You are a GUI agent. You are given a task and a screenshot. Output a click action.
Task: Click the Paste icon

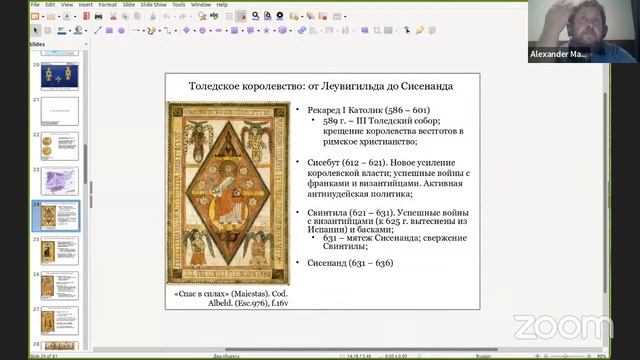[x=138, y=16]
